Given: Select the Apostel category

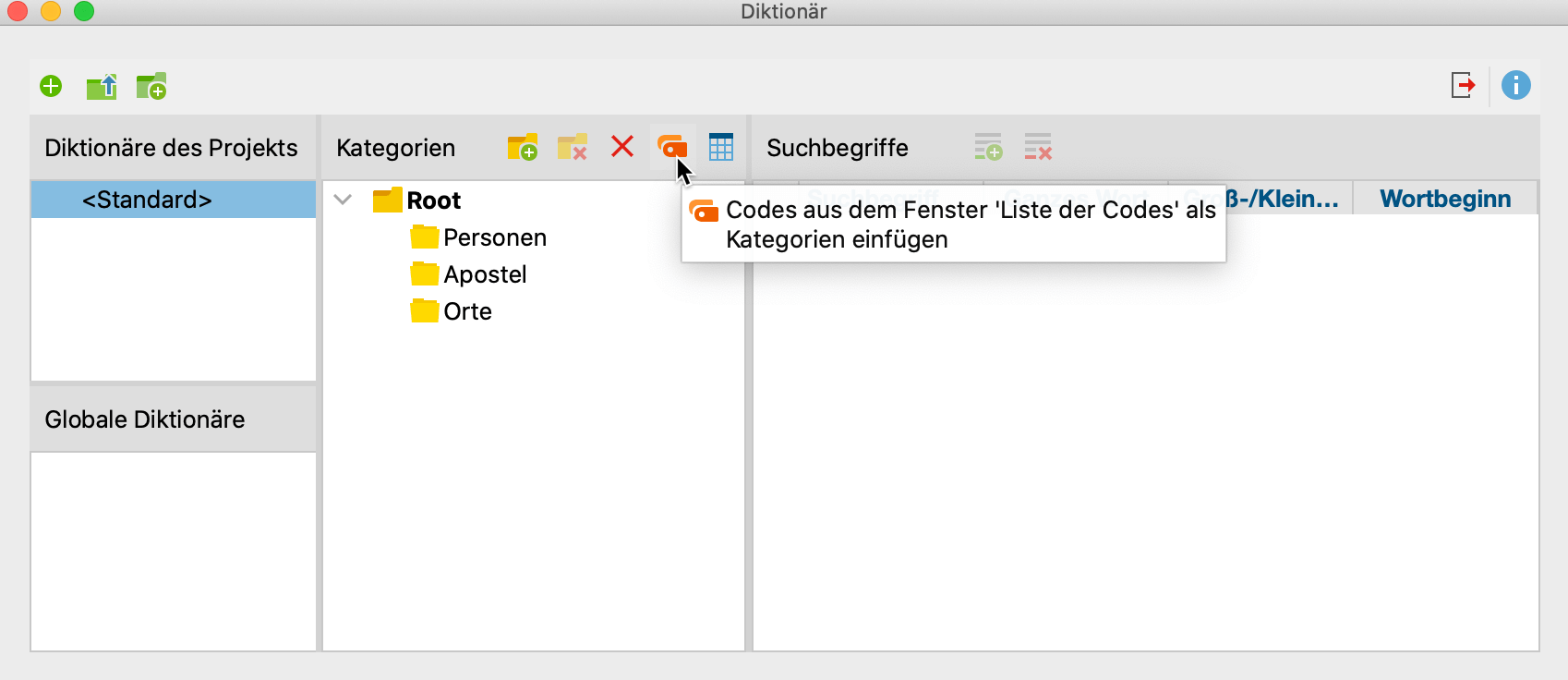Looking at the screenshot, I should coord(468,274).
